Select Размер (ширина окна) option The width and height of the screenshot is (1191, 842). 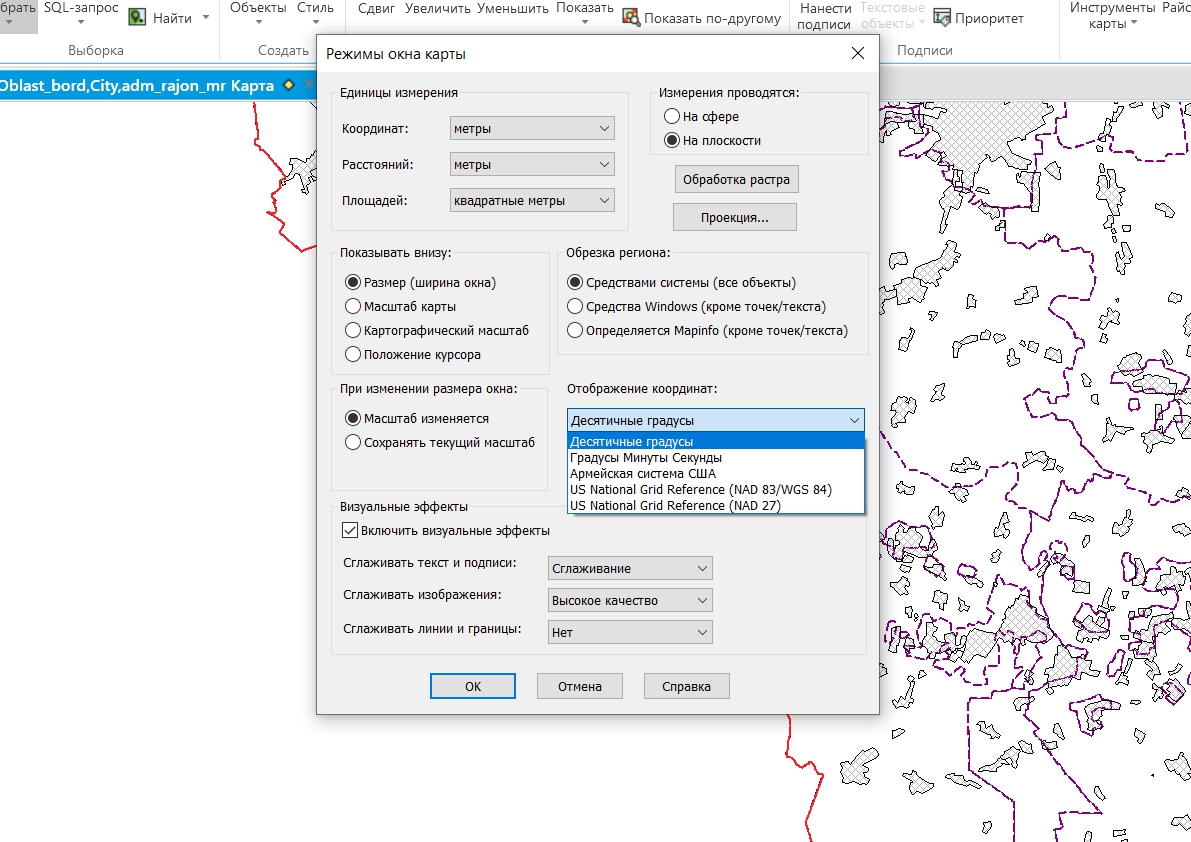click(x=352, y=282)
